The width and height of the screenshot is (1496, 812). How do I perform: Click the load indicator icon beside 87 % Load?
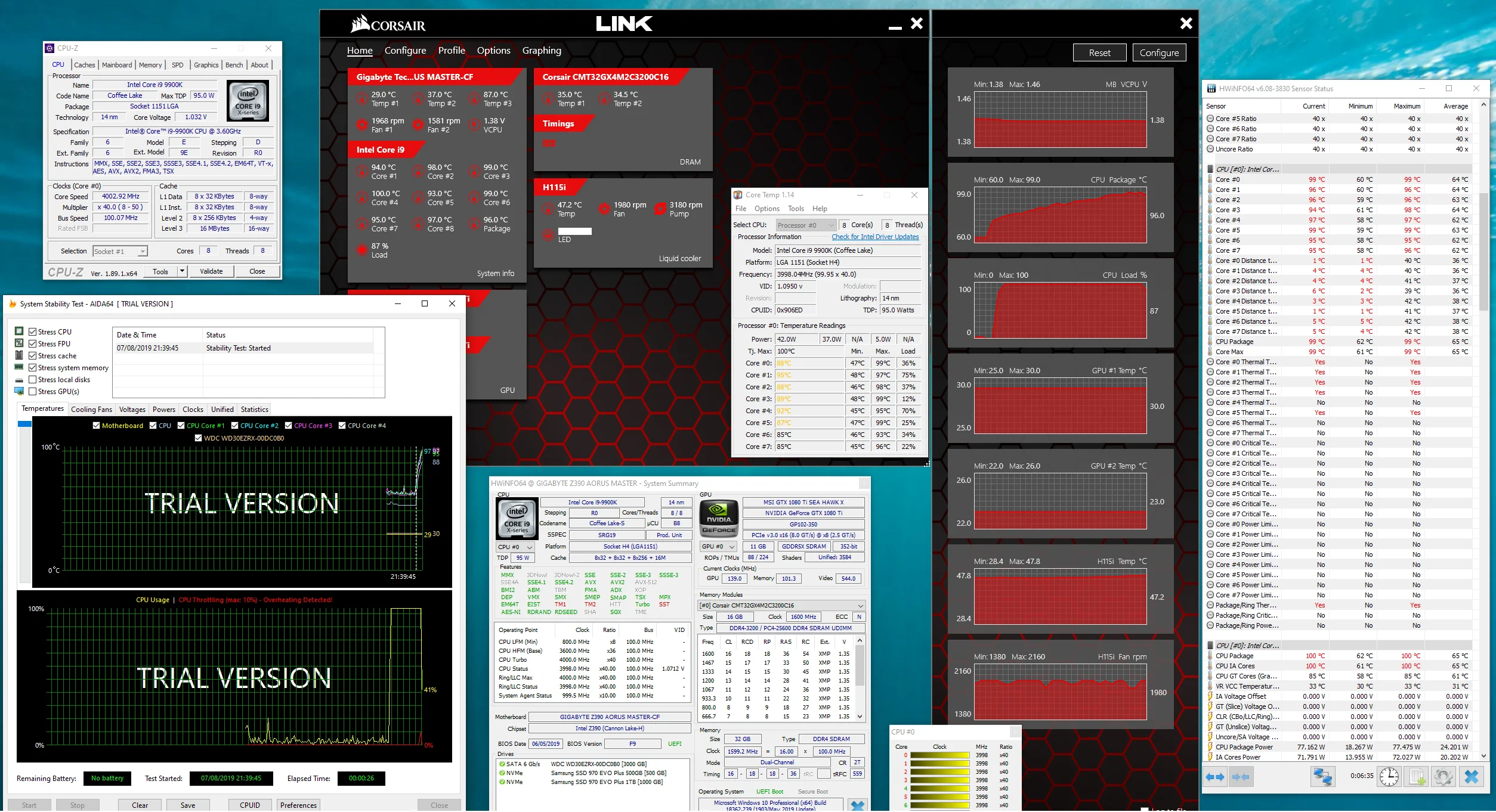[362, 250]
